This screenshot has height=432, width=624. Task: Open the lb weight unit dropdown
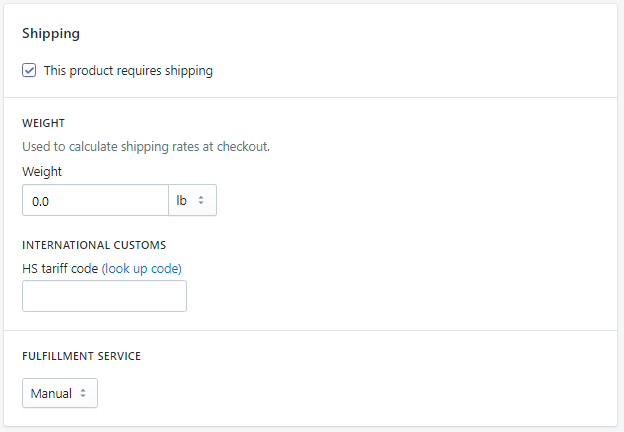pyautogui.click(x=192, y=200)
